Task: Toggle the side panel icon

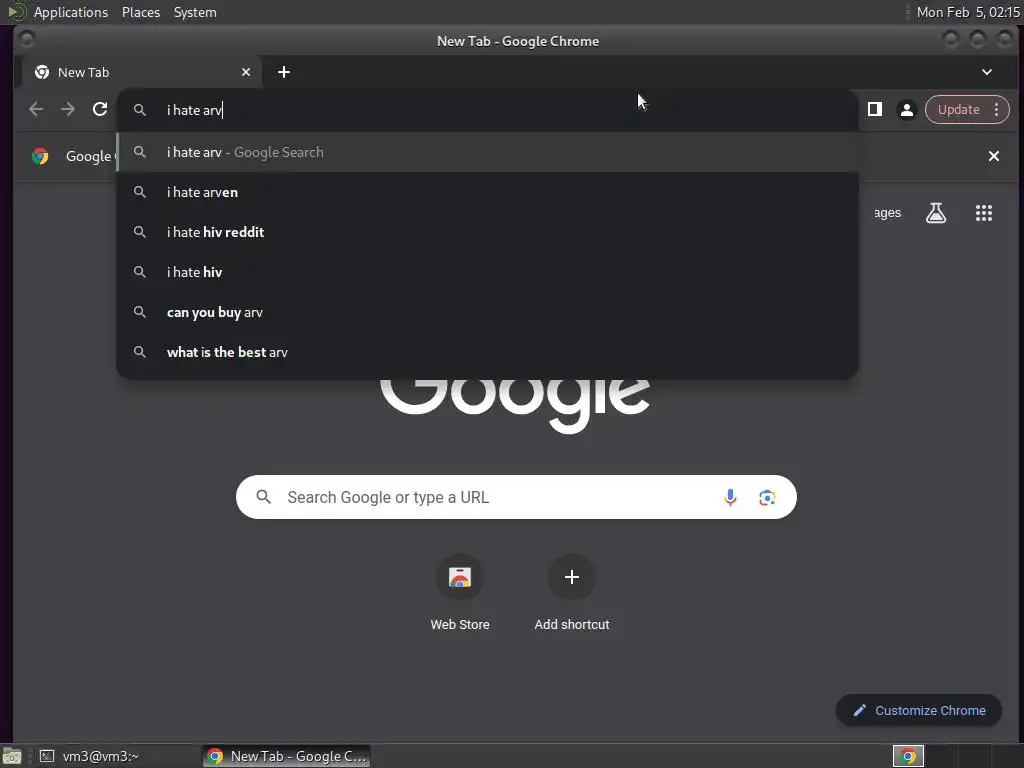Action: pos(874,109)
